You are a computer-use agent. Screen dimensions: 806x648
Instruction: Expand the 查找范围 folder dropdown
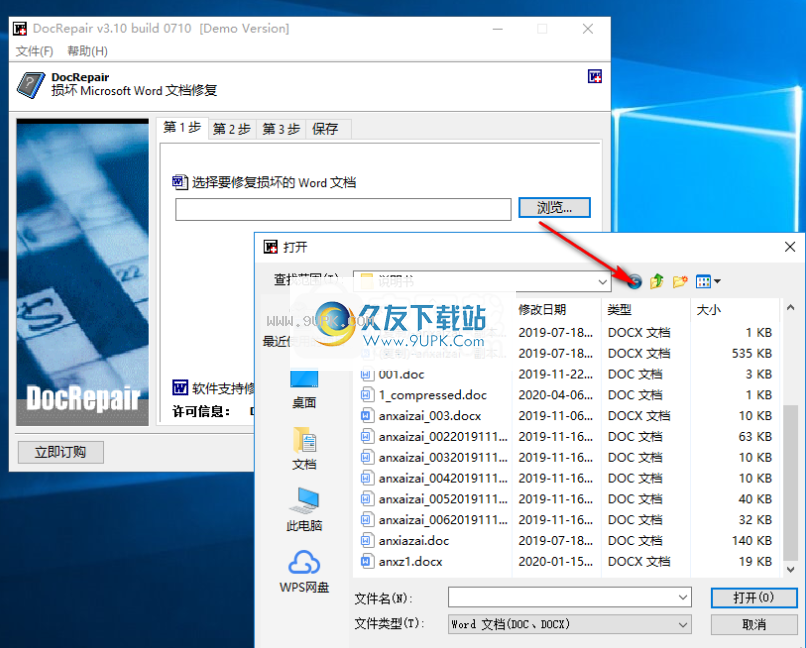click(602, 282)
